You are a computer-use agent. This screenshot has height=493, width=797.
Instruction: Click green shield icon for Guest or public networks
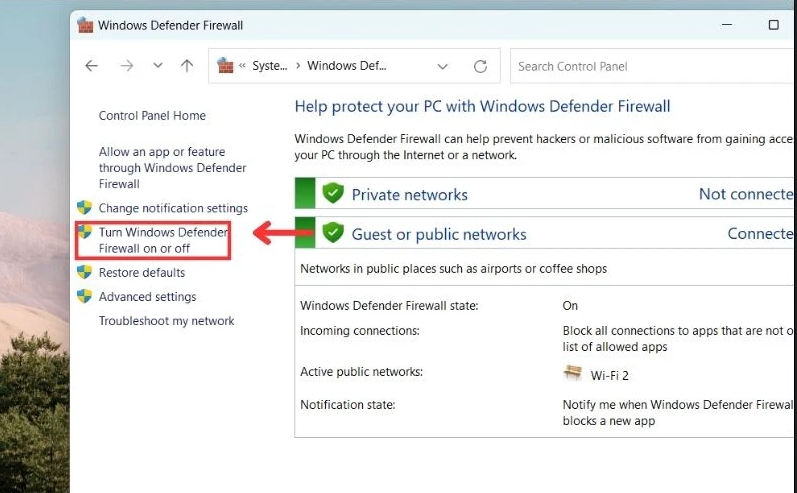pyautogui.click(x=333, y=233)
